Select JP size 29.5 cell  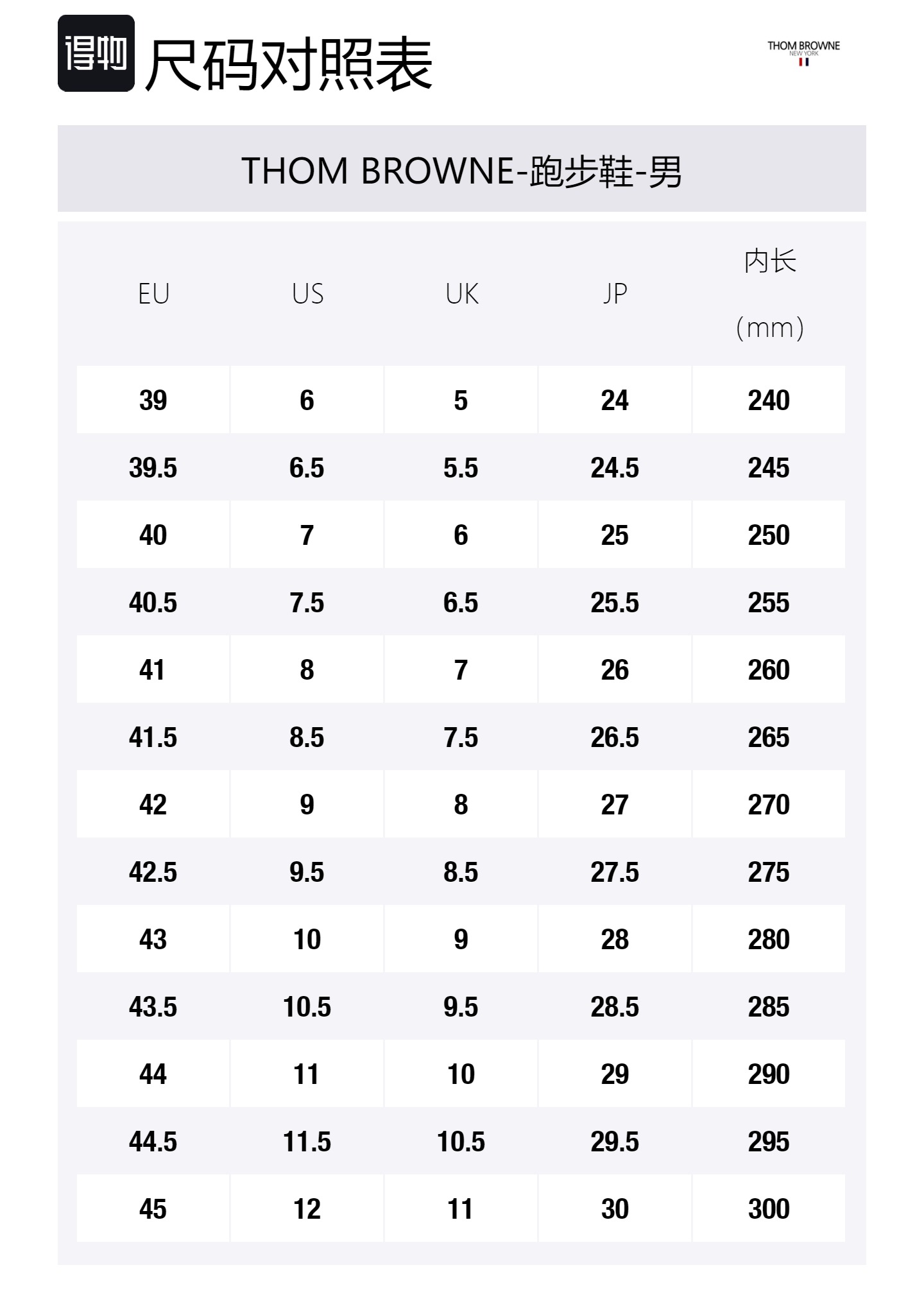click(x=615, y=1142)
